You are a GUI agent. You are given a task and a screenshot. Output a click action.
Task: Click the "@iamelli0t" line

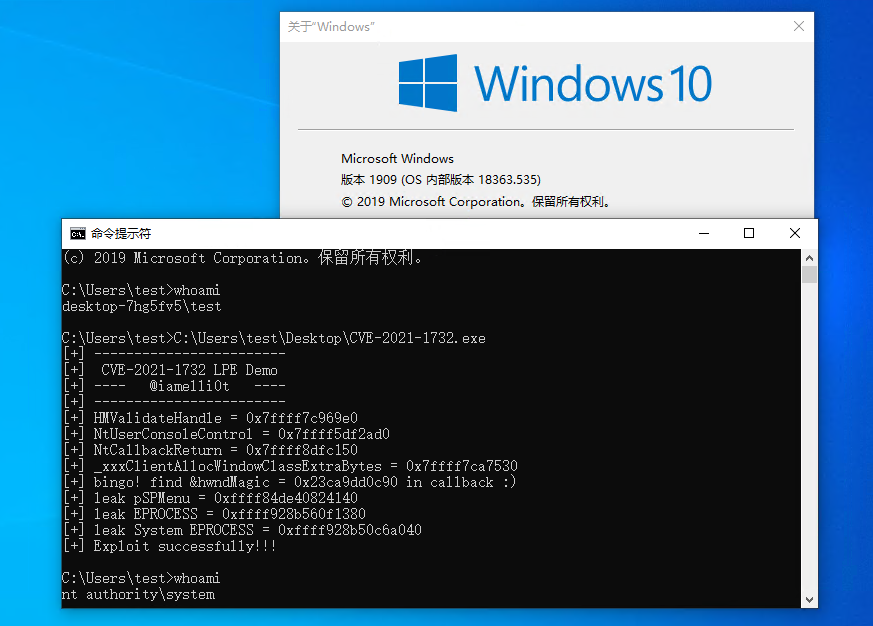click(174, 386)
